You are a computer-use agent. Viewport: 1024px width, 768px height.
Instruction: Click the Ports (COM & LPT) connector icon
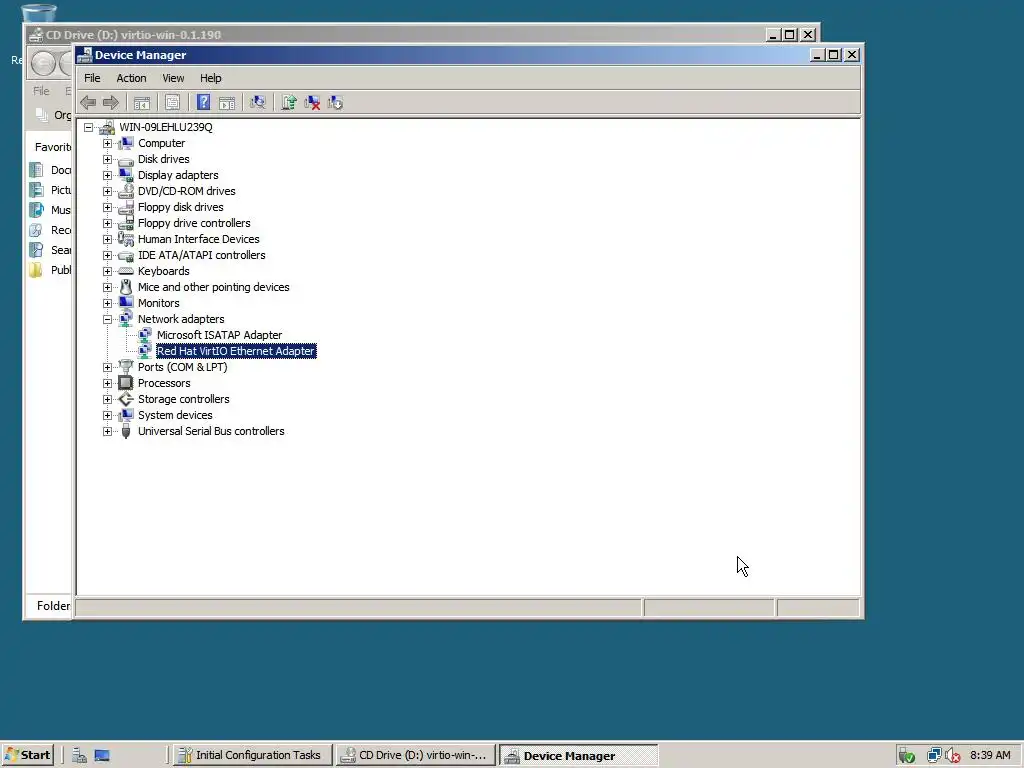126,367
